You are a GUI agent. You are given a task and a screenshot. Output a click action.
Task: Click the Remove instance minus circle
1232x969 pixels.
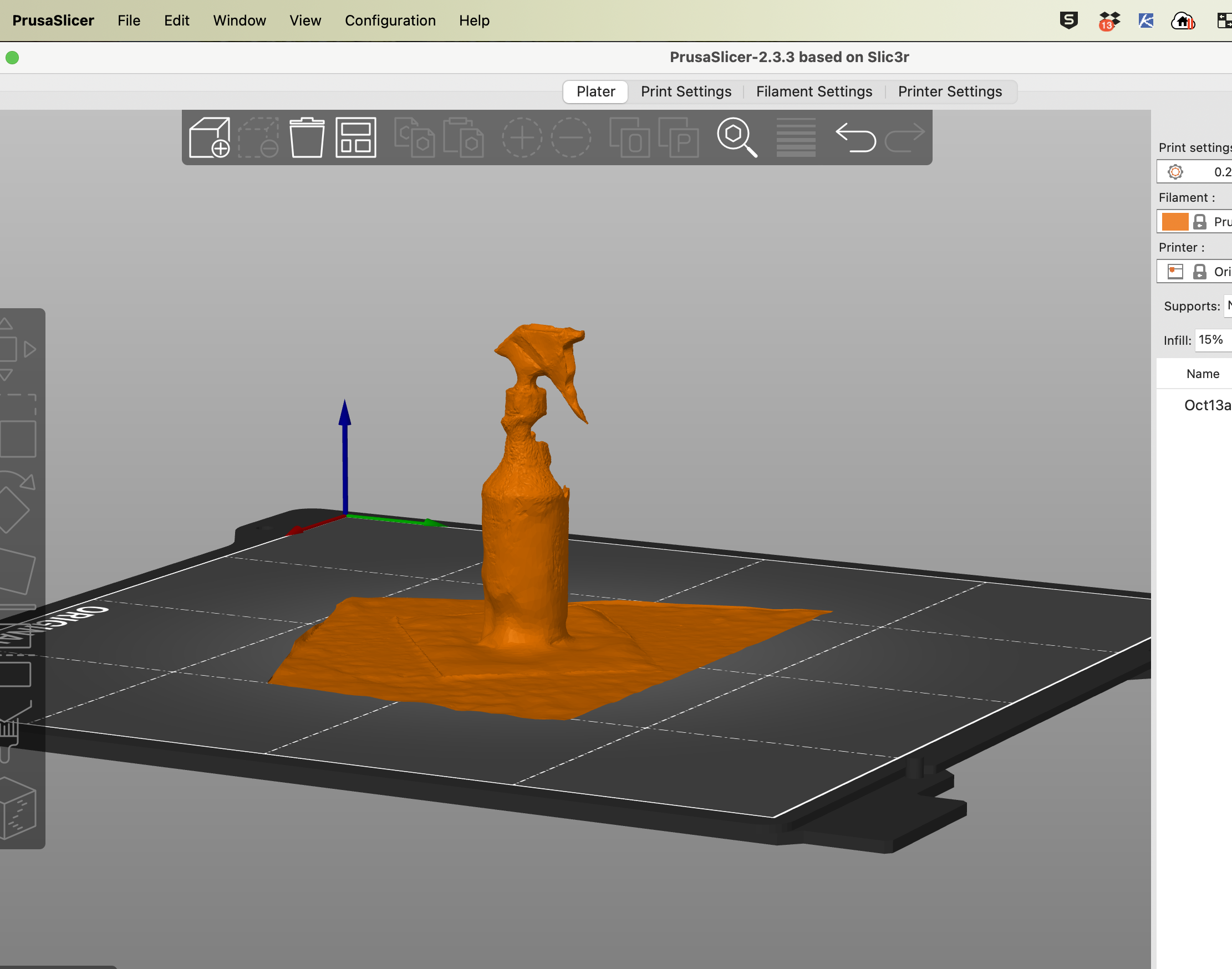coord(571,137)
